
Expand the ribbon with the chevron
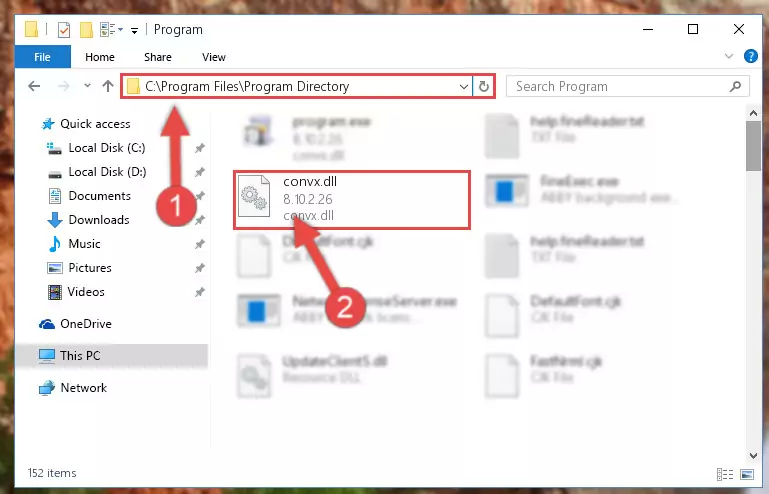point(729,56)
